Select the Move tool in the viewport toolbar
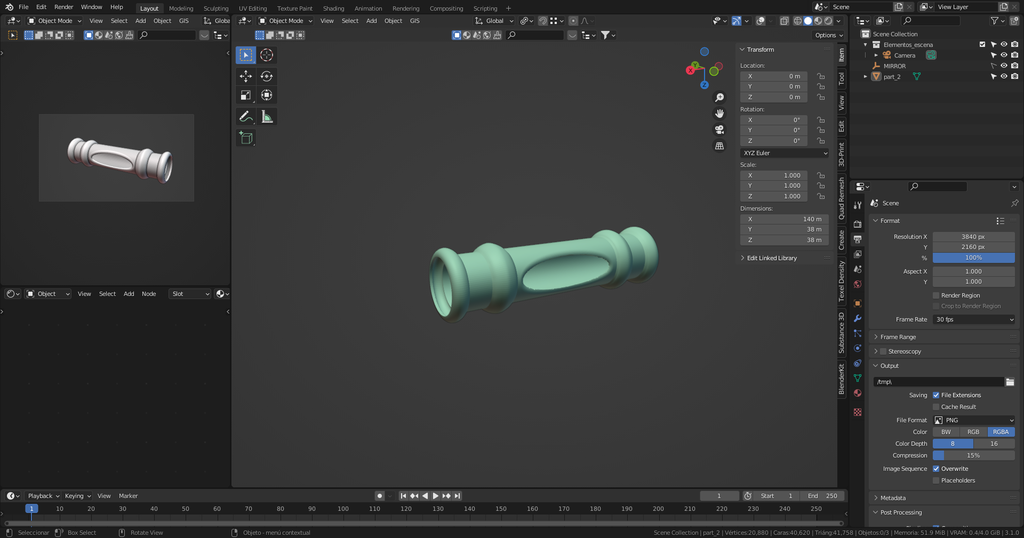The width and height of the screenshot is (1024, 538). [x=246, y=76]
